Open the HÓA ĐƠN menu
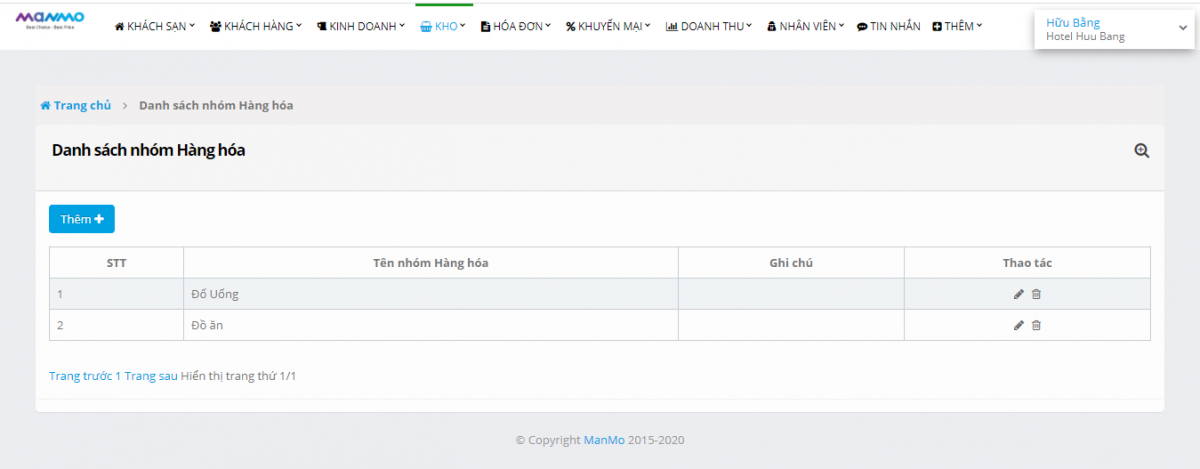 pyautogui.click(x=516, y=27)
